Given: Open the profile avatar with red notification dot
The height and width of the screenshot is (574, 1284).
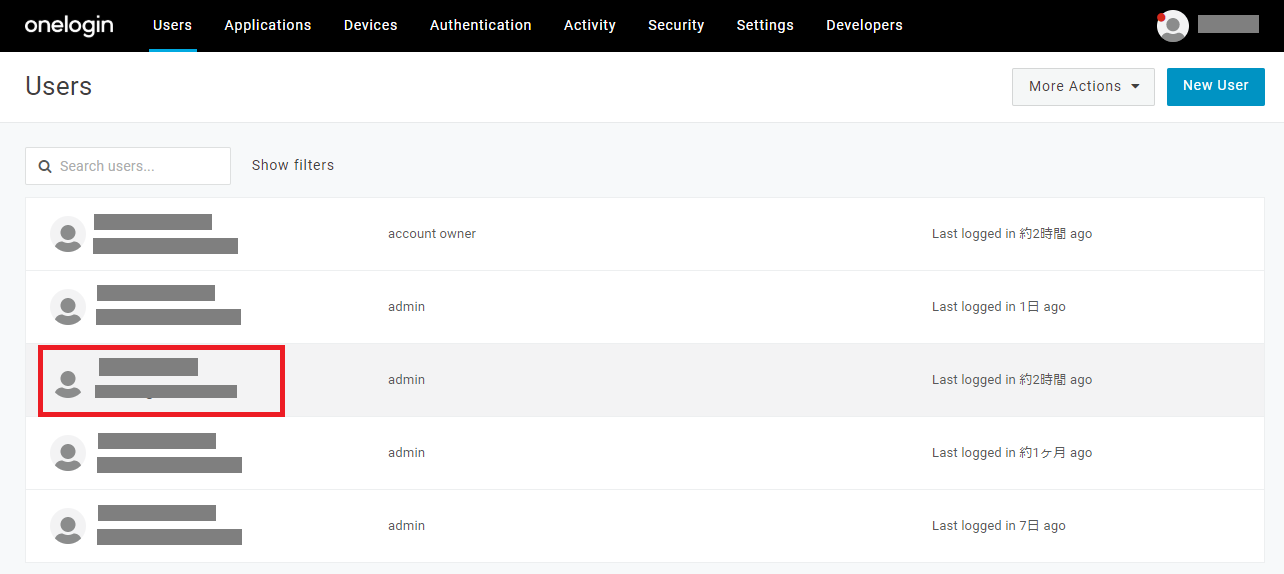Looking at the screenshot, I should 1172,26.
